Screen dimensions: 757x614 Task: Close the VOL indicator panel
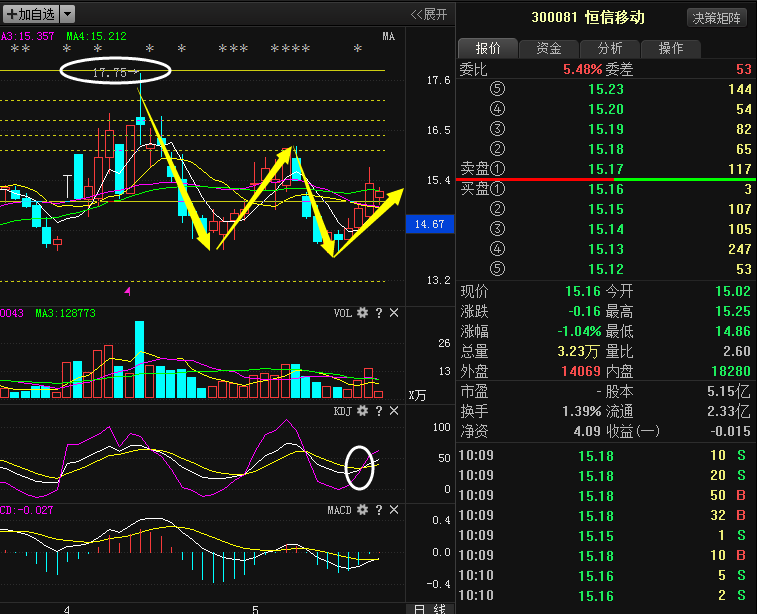[394, 313]
